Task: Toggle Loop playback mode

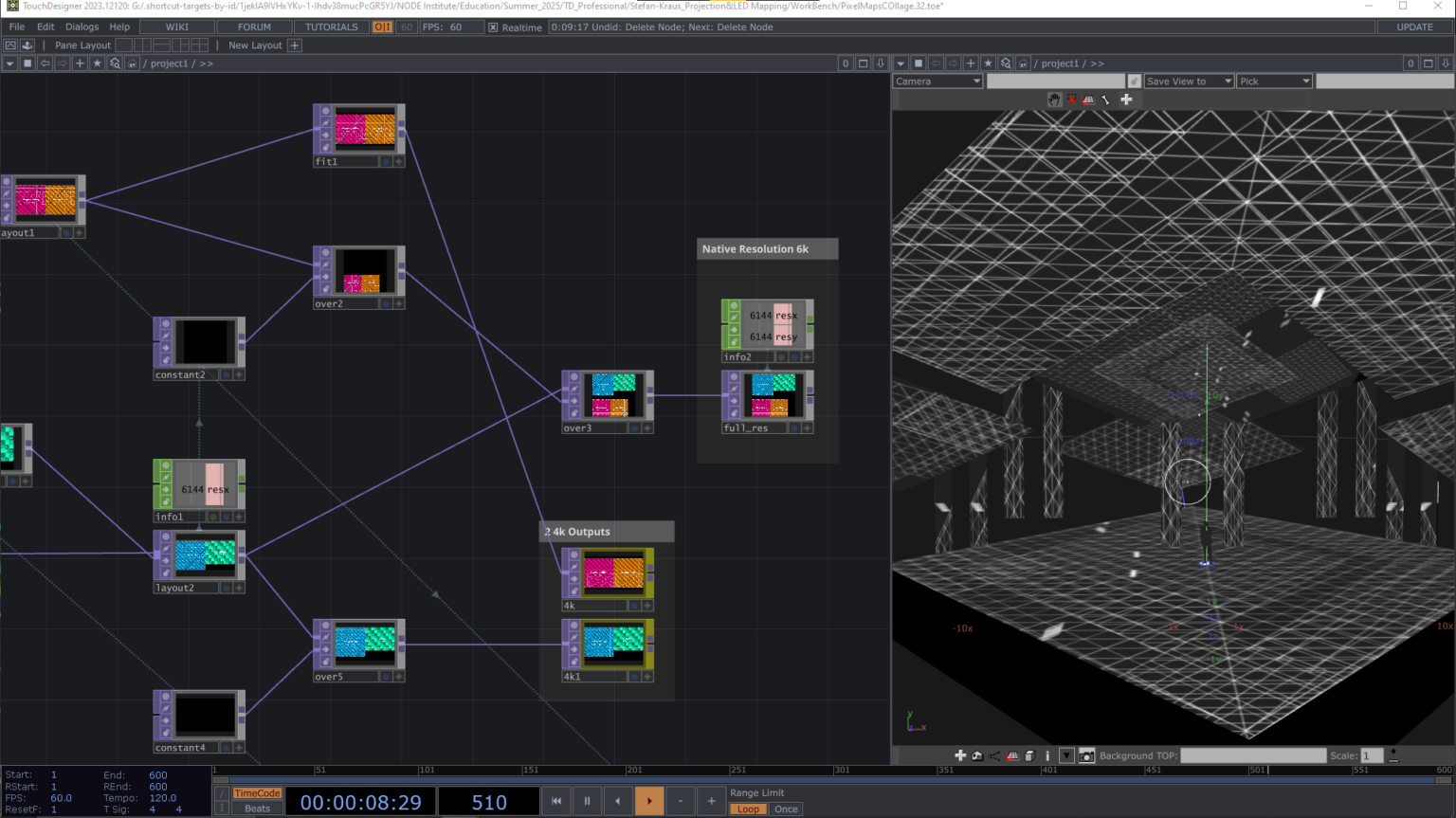Action: click(x=748, y=809)
